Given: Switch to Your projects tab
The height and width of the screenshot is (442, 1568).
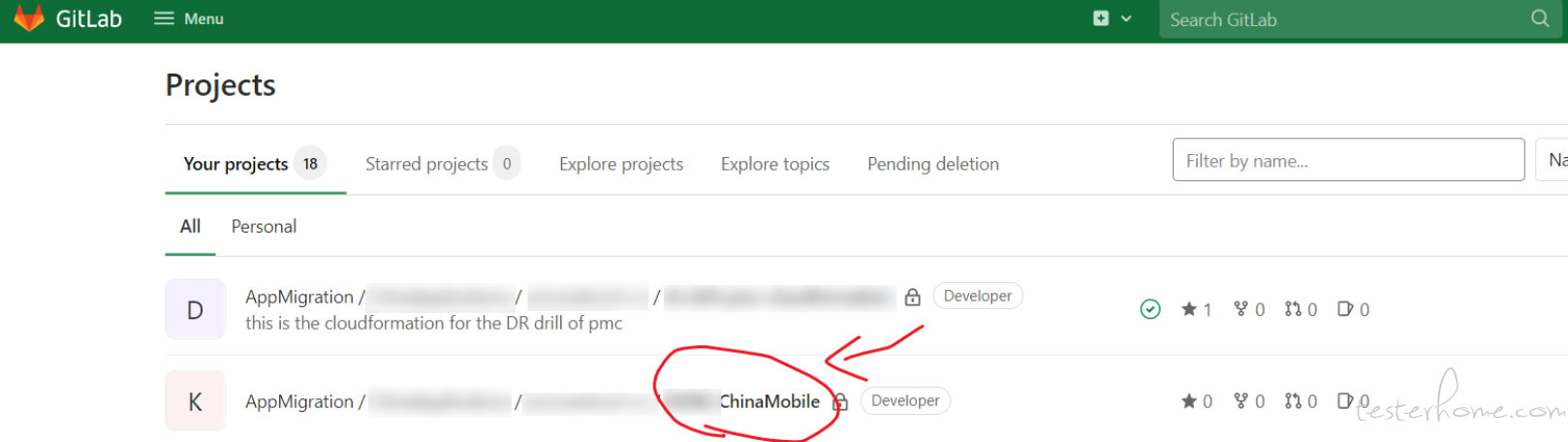Looking at the screenshot, I should tap(255, 164).
